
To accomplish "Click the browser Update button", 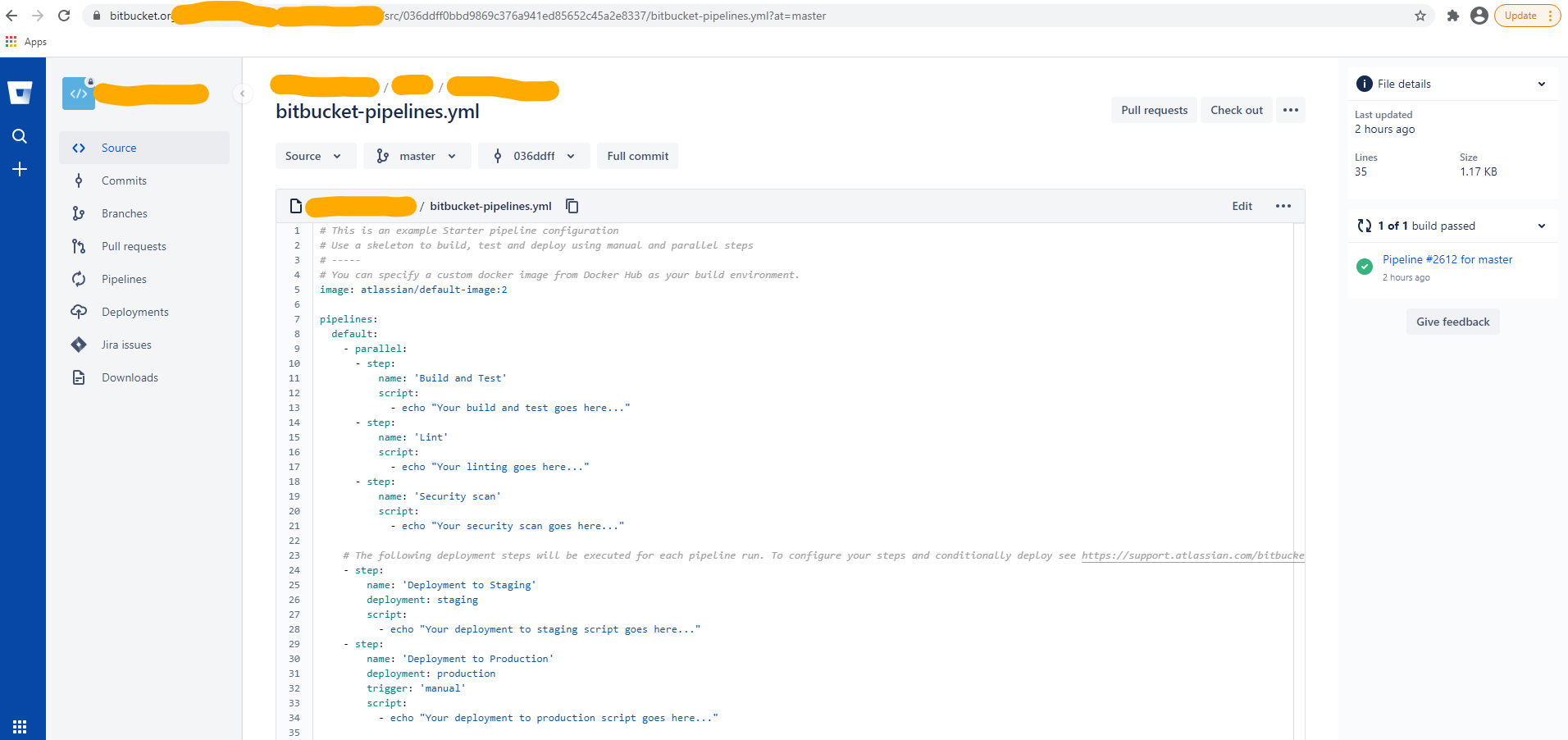I will [x=1527, y=16].
